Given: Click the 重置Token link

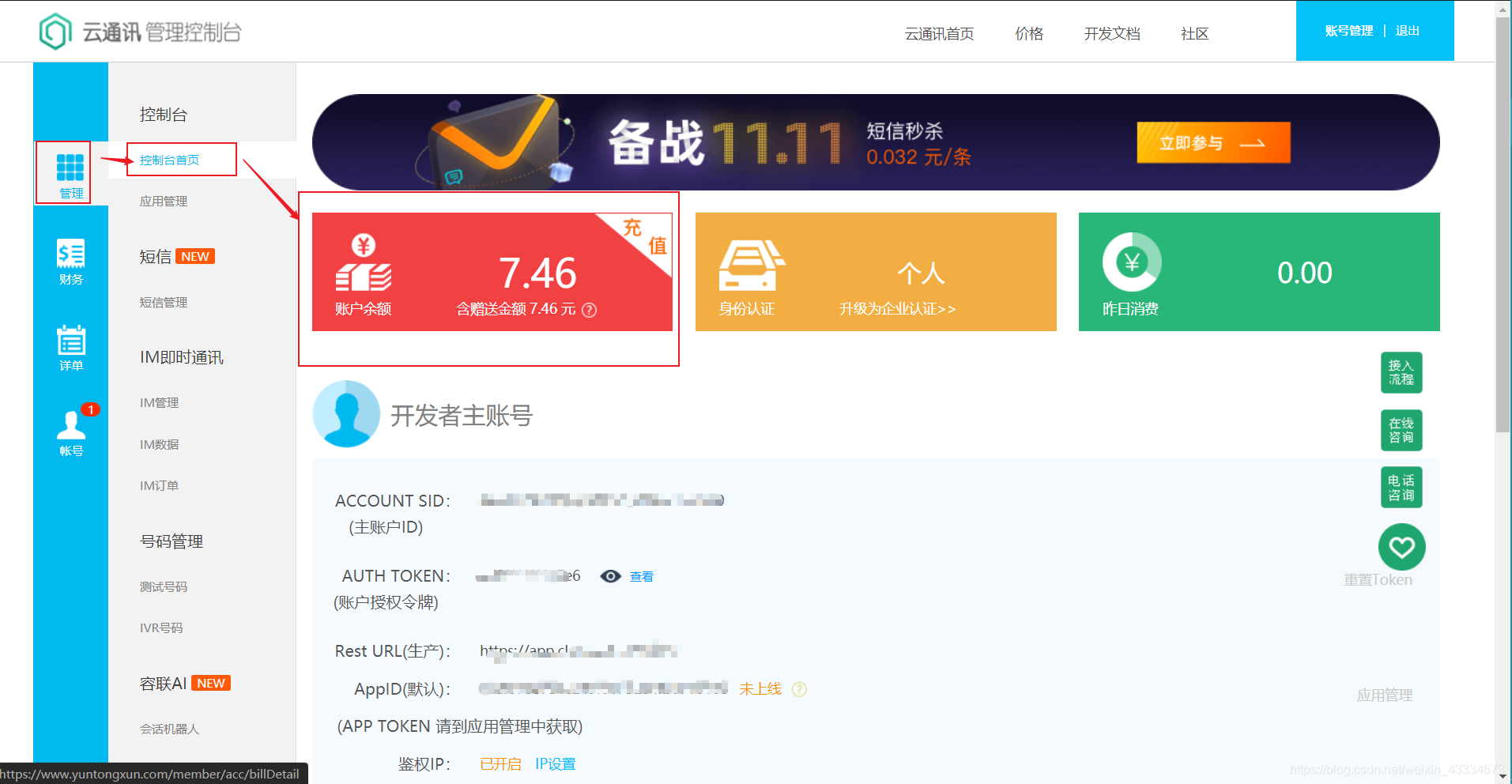Looking at the screenshot, I should (x=1378, y=579).
